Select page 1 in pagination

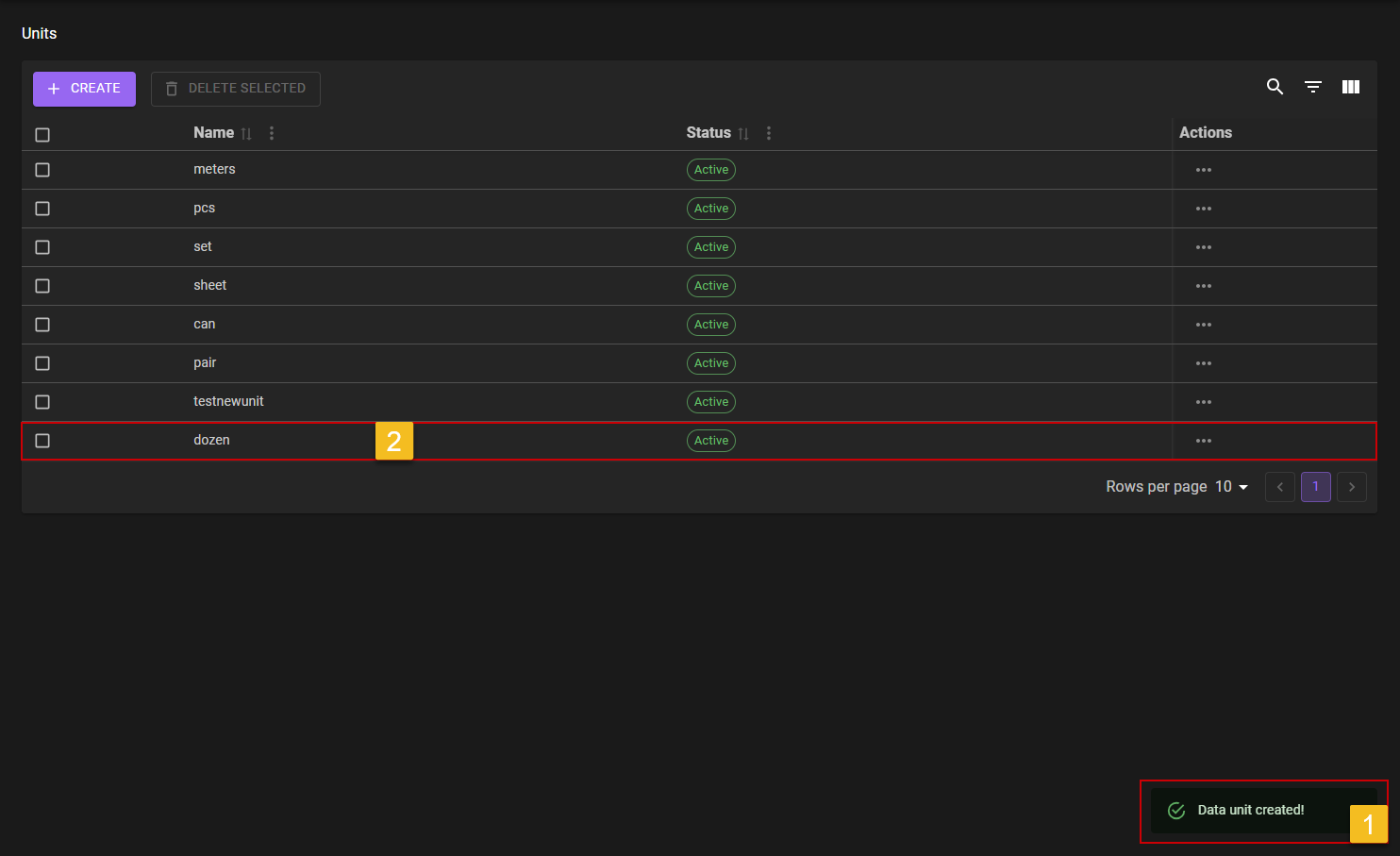[x=1315, y=487]
